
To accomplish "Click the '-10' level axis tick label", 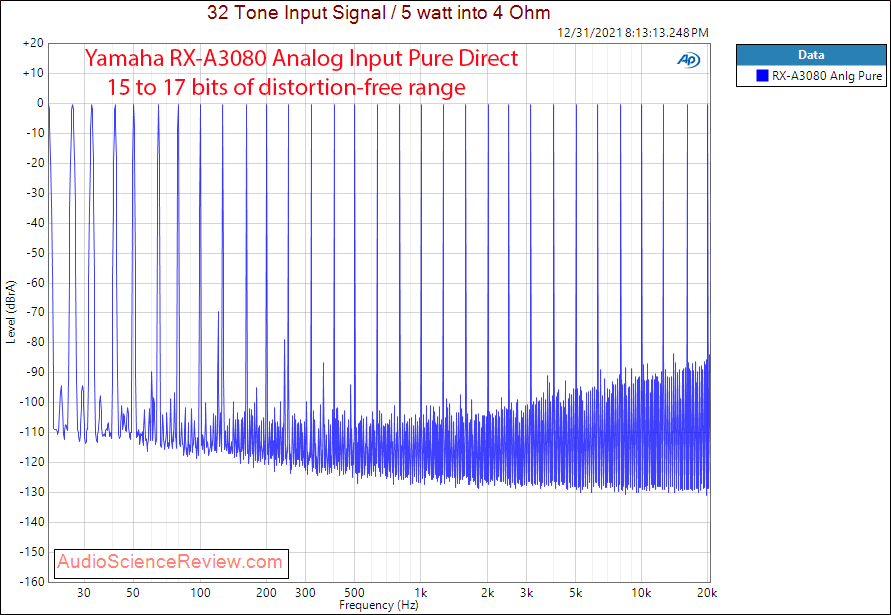I will [x=35, y=133].
